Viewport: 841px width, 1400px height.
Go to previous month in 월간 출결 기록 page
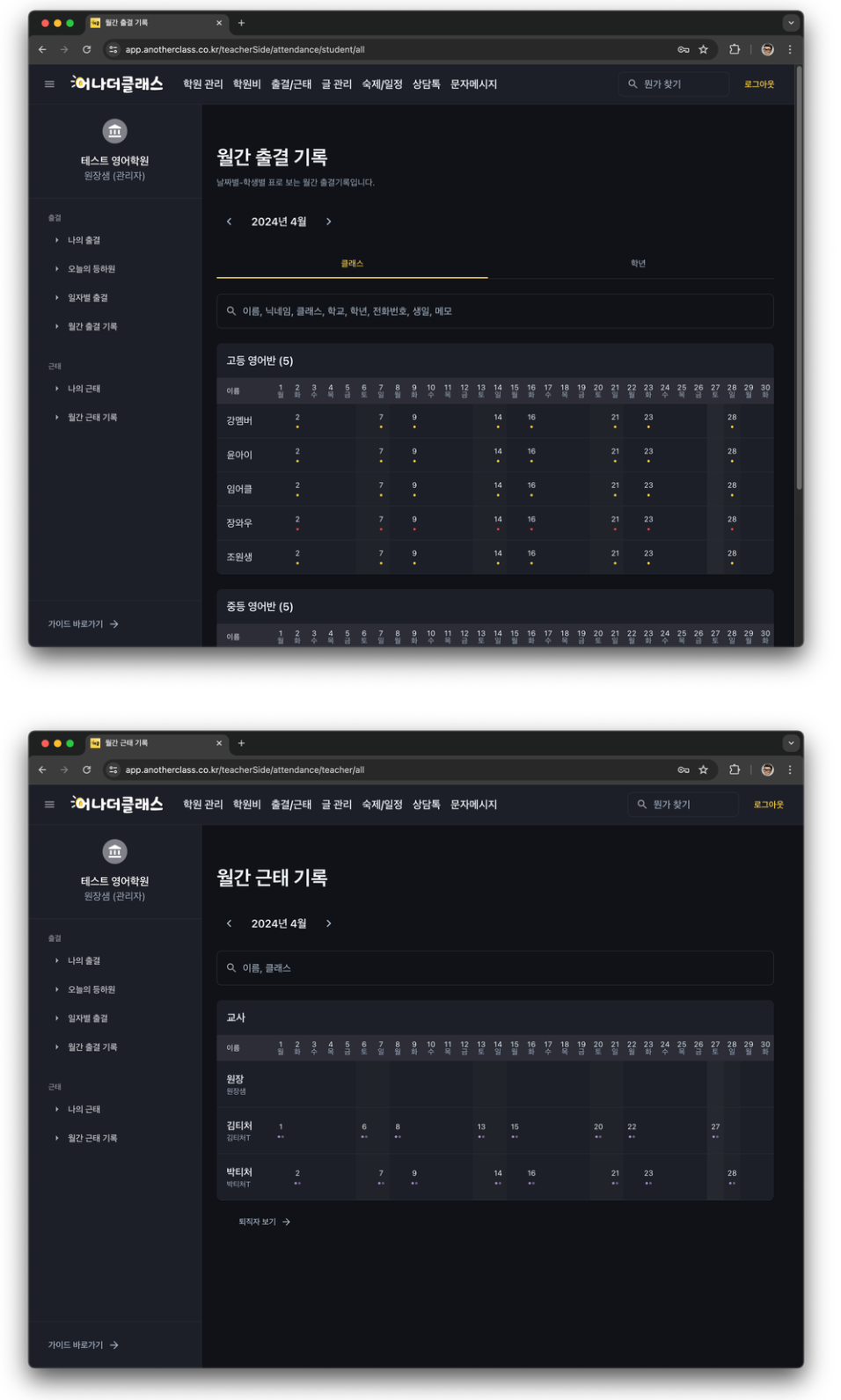[x=229, y=222]
